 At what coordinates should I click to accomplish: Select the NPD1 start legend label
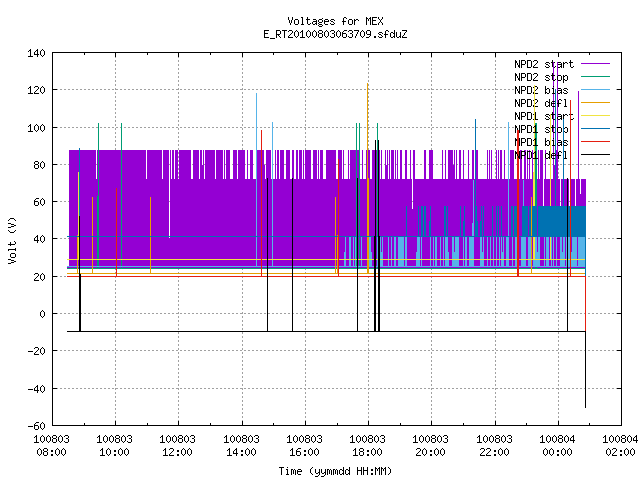[544, 116]
